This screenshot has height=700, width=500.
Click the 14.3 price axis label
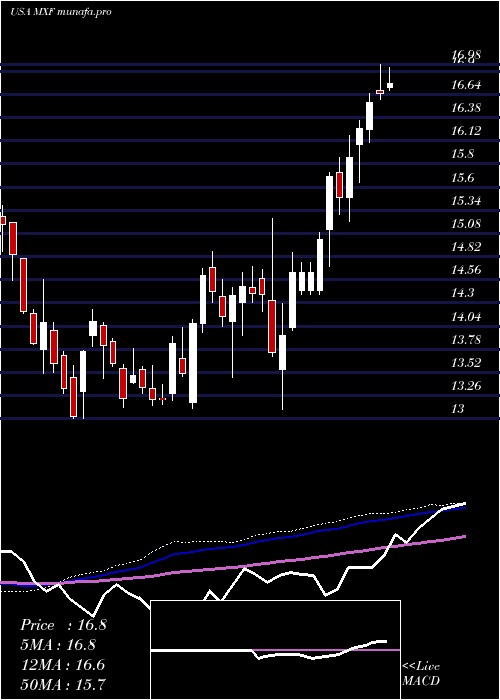[462, 293]
